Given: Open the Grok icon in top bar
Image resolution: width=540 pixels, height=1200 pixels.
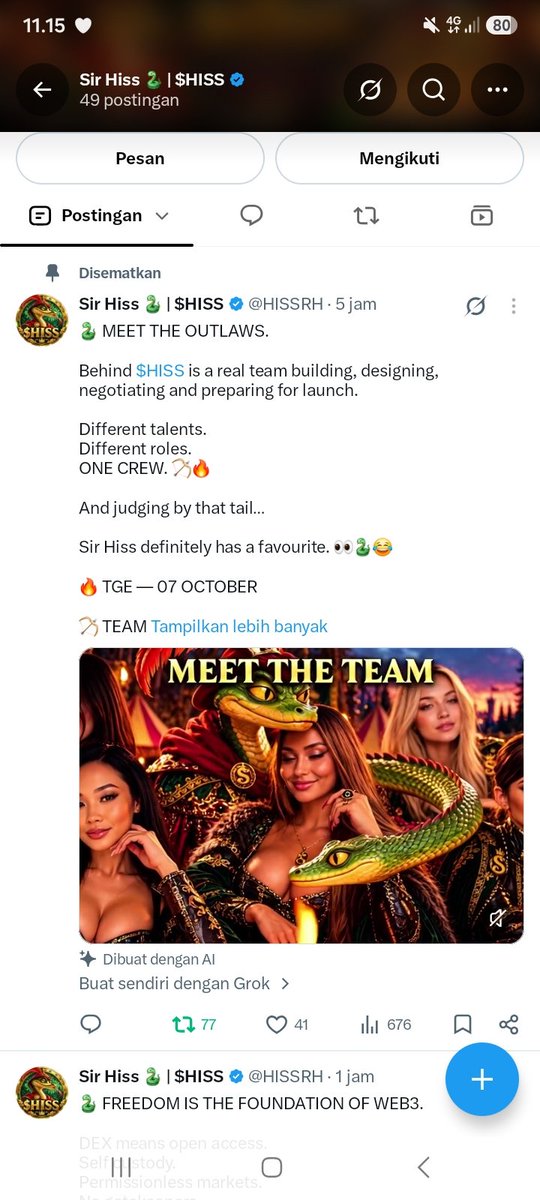Looking at the screenshot, I should coord(370,90).
